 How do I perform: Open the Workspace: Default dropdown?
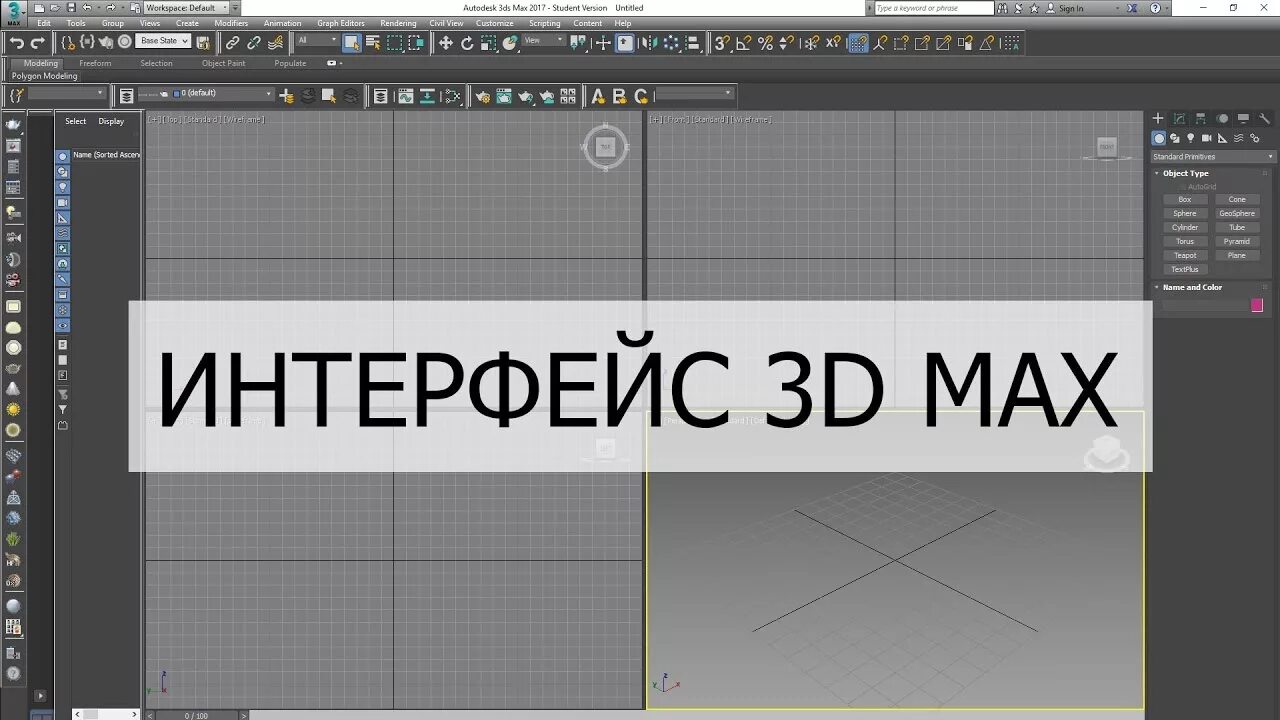click(187, 7)
